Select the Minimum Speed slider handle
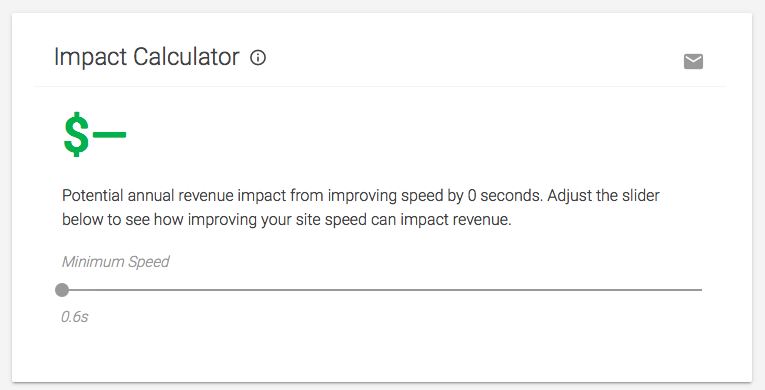This screenshot has width=765, height=390. click(x=62, y=290)
